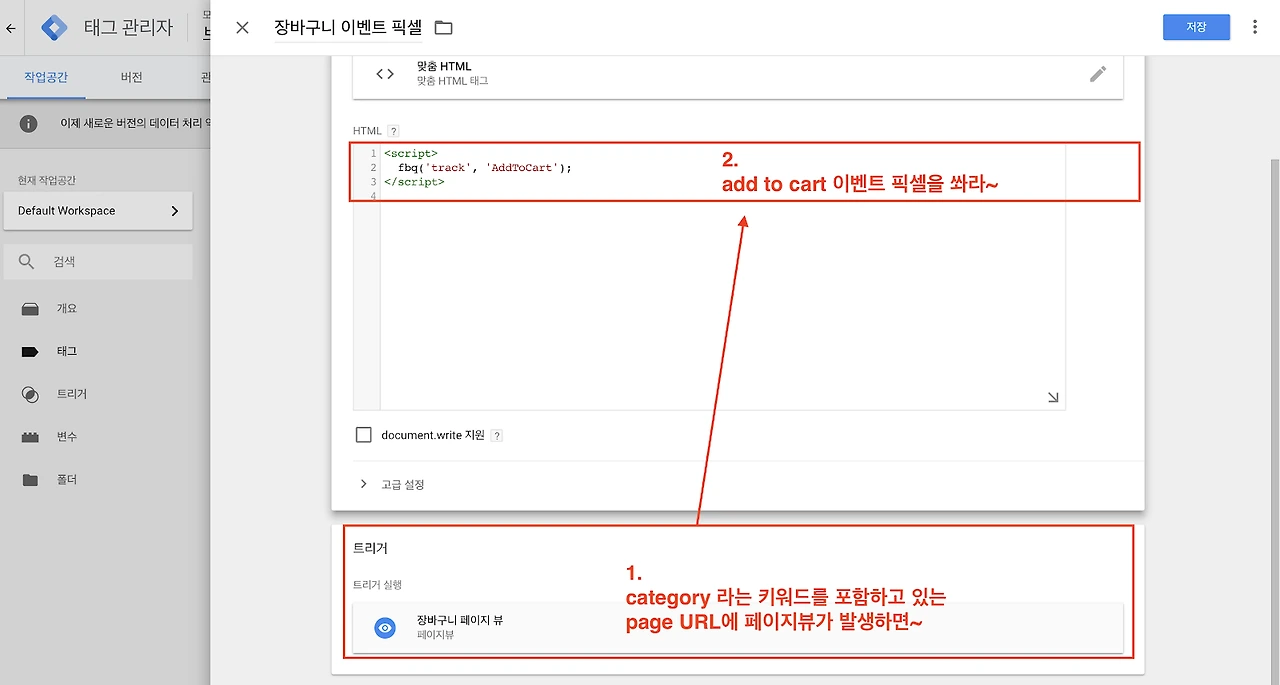This screenshot has height=685, width=1280.
Task: Open 개요 overview in sidebar
Action: pyautogui.click(x=66, y=308)
